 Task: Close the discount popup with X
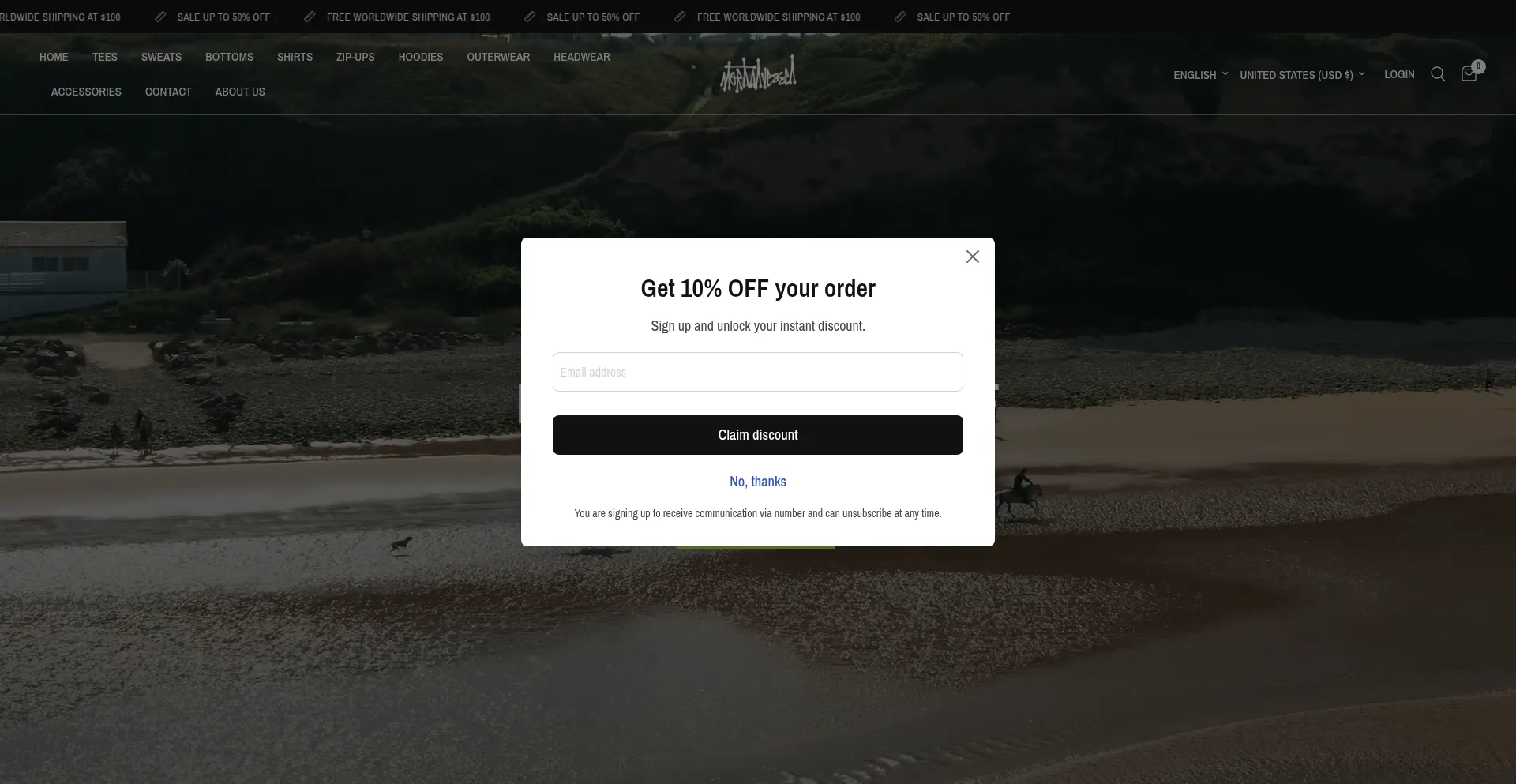tap(973, 257)
